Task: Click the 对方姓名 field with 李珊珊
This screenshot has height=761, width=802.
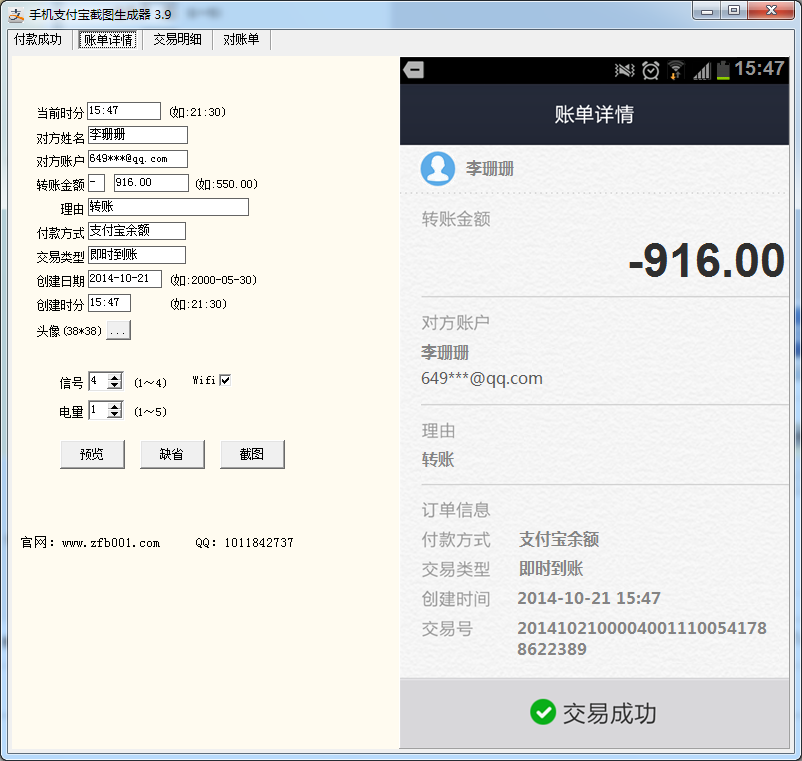Action: pos(138,135)
